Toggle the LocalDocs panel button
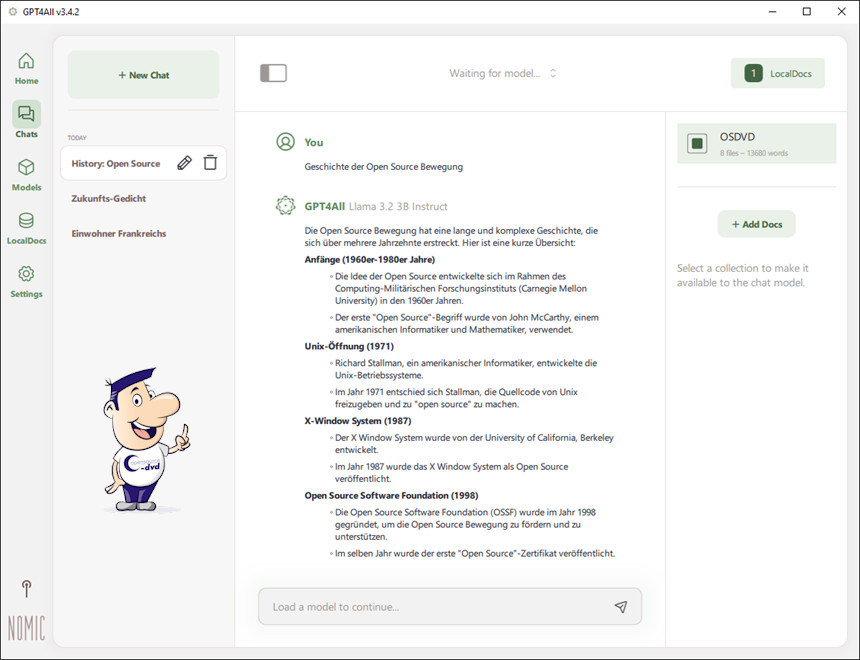 (x=777, y=73)
